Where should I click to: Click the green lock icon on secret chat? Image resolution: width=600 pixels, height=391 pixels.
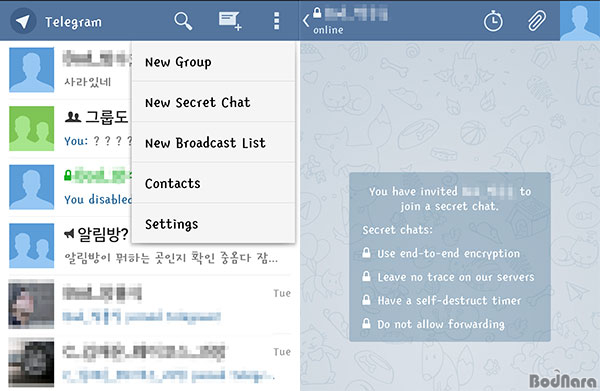point(68,175)
